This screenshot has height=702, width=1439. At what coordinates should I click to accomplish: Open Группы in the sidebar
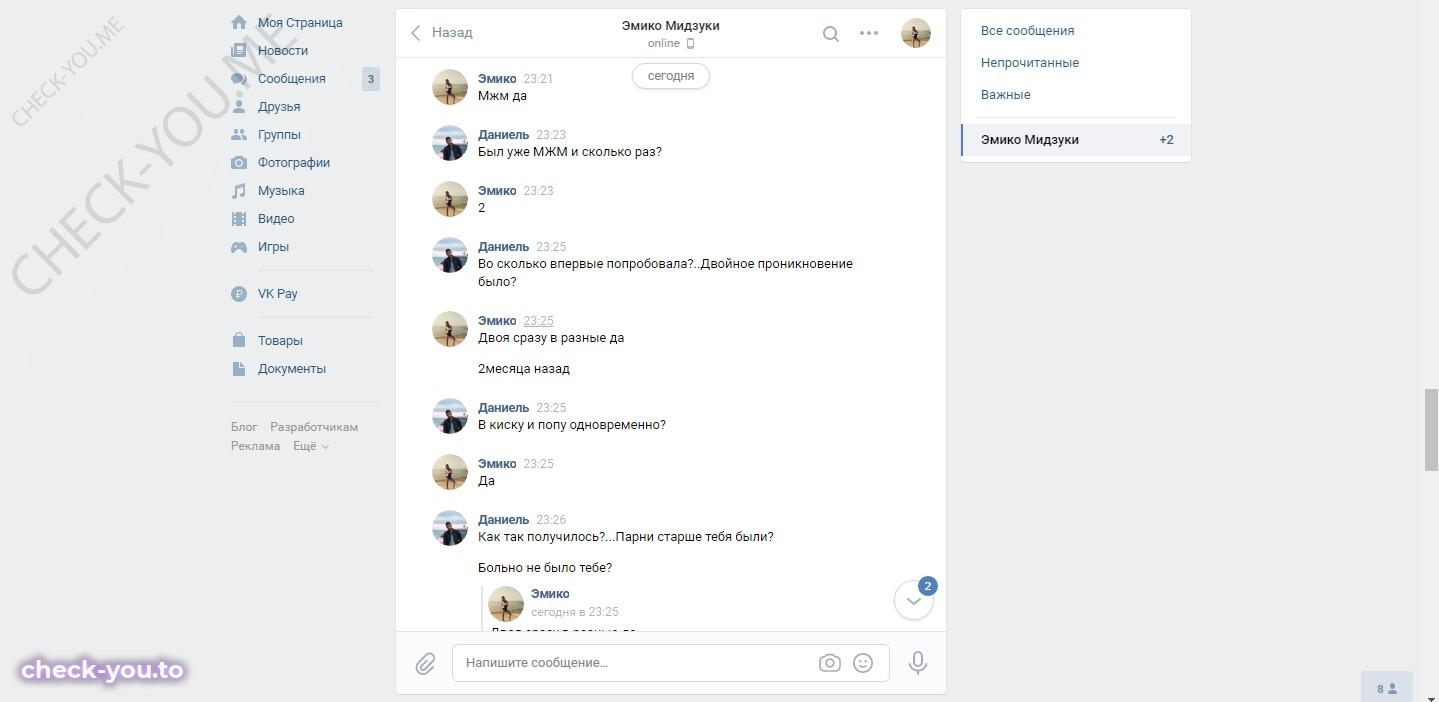279,134
